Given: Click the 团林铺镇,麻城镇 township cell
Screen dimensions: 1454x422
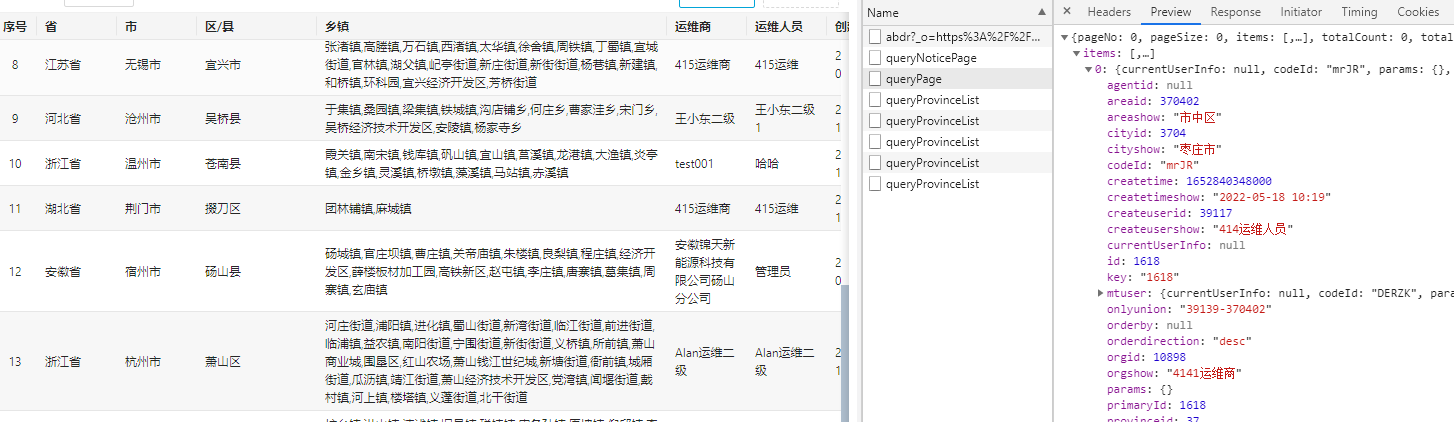Looking at the screenshot, I should click(x=367, y=209).
